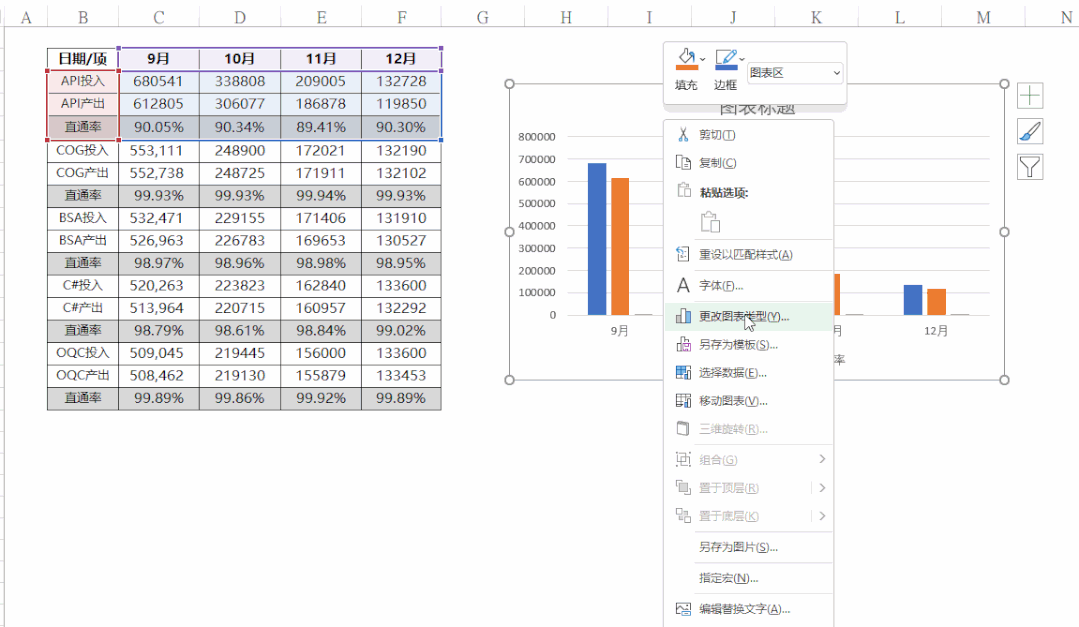This screenshot has width=1079, height=627.
Task: Open the Fill color dropdown arrow
Action: pyautogui.click(x=703, y=60)
